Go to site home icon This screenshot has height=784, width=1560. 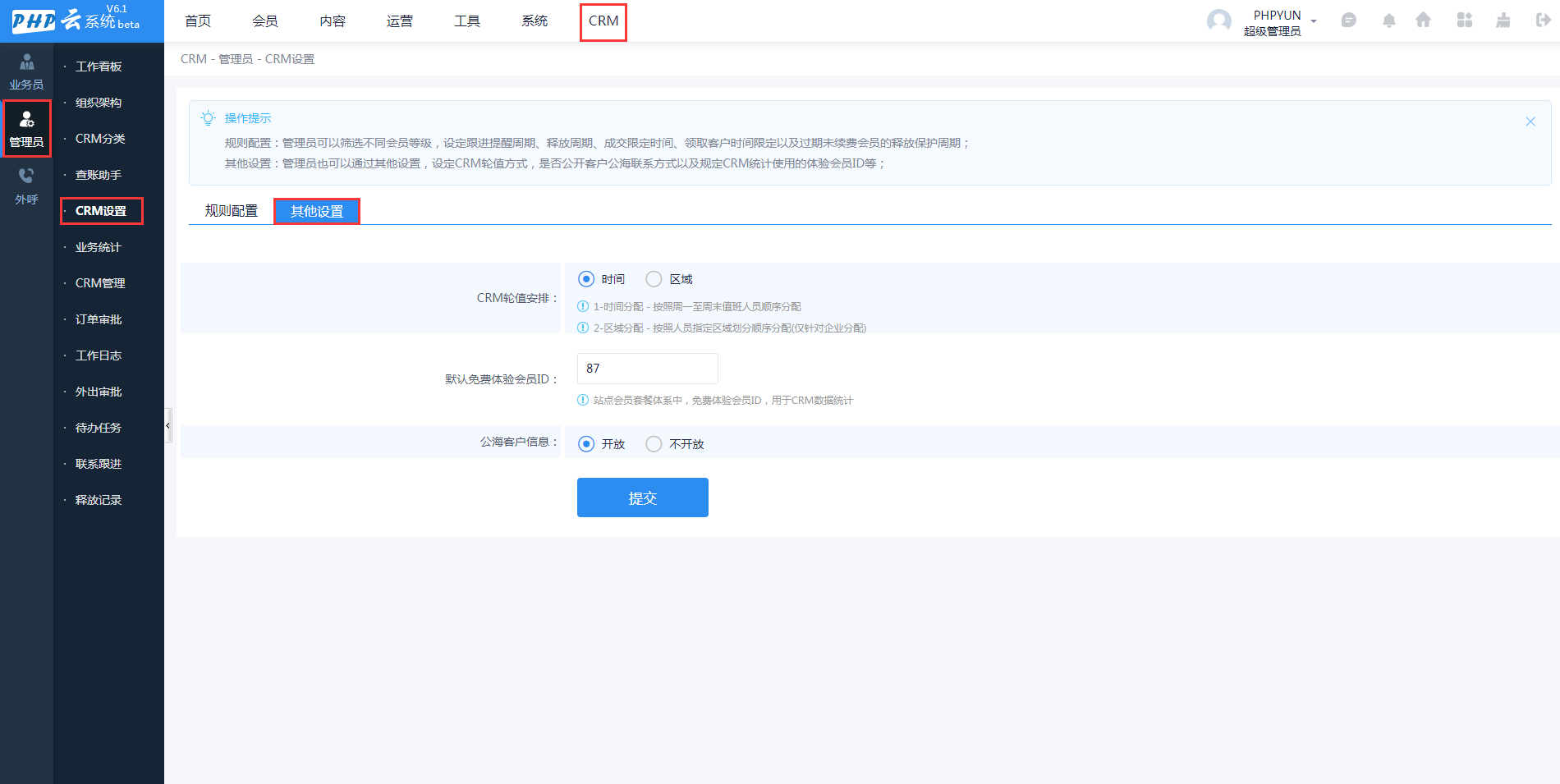1423,21
